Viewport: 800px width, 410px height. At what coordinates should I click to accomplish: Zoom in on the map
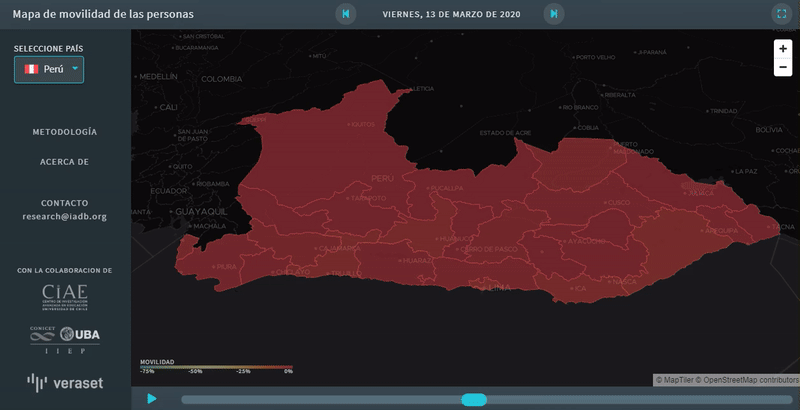click(x=782, y=49)
